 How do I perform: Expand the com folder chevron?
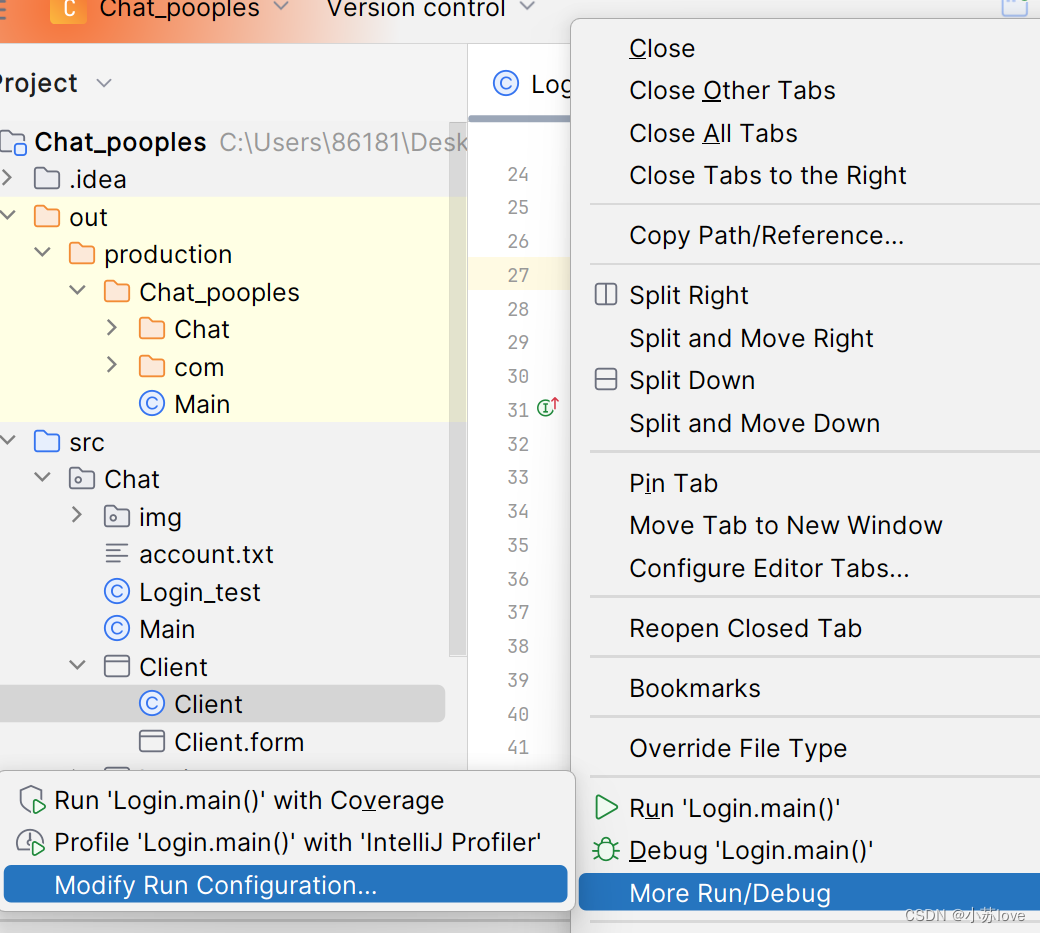111,364
